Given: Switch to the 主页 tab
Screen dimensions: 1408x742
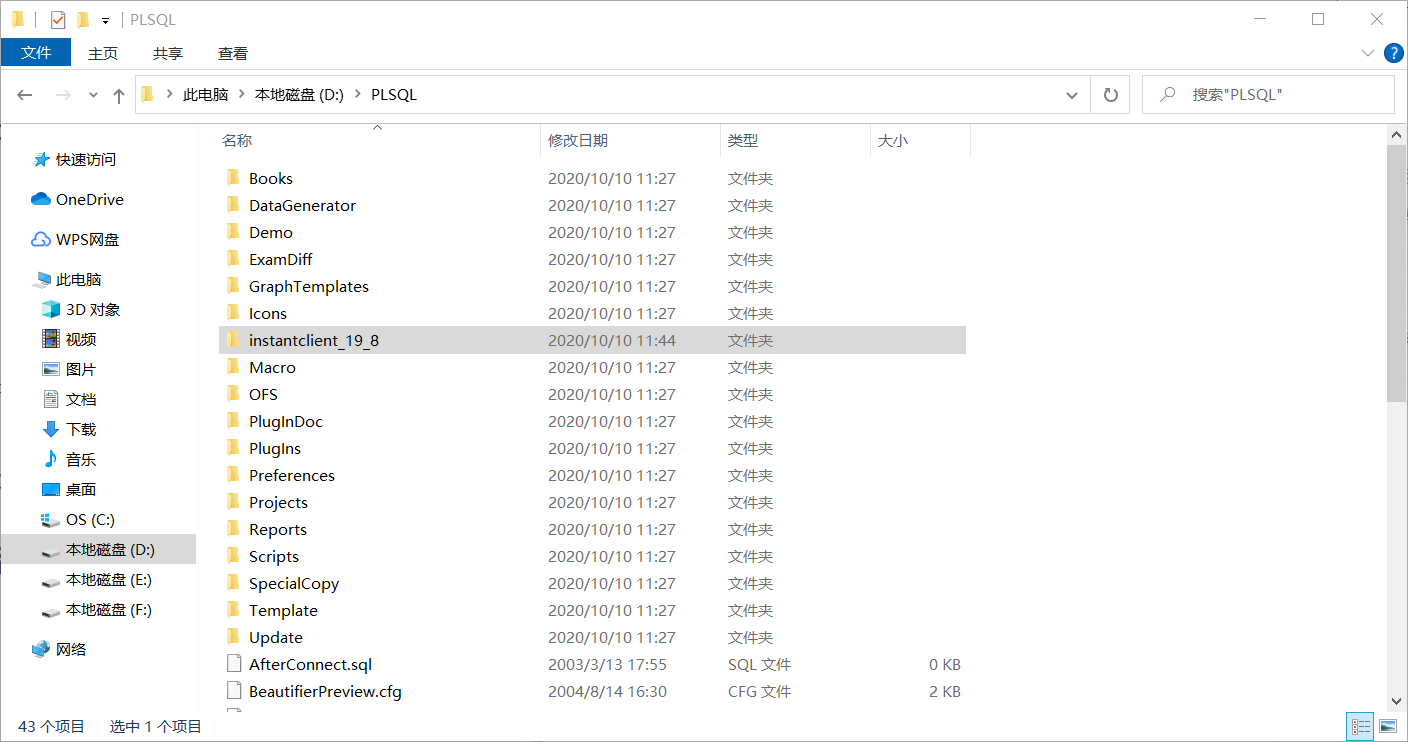Looking at the screenshot, I should coord(103,53).
